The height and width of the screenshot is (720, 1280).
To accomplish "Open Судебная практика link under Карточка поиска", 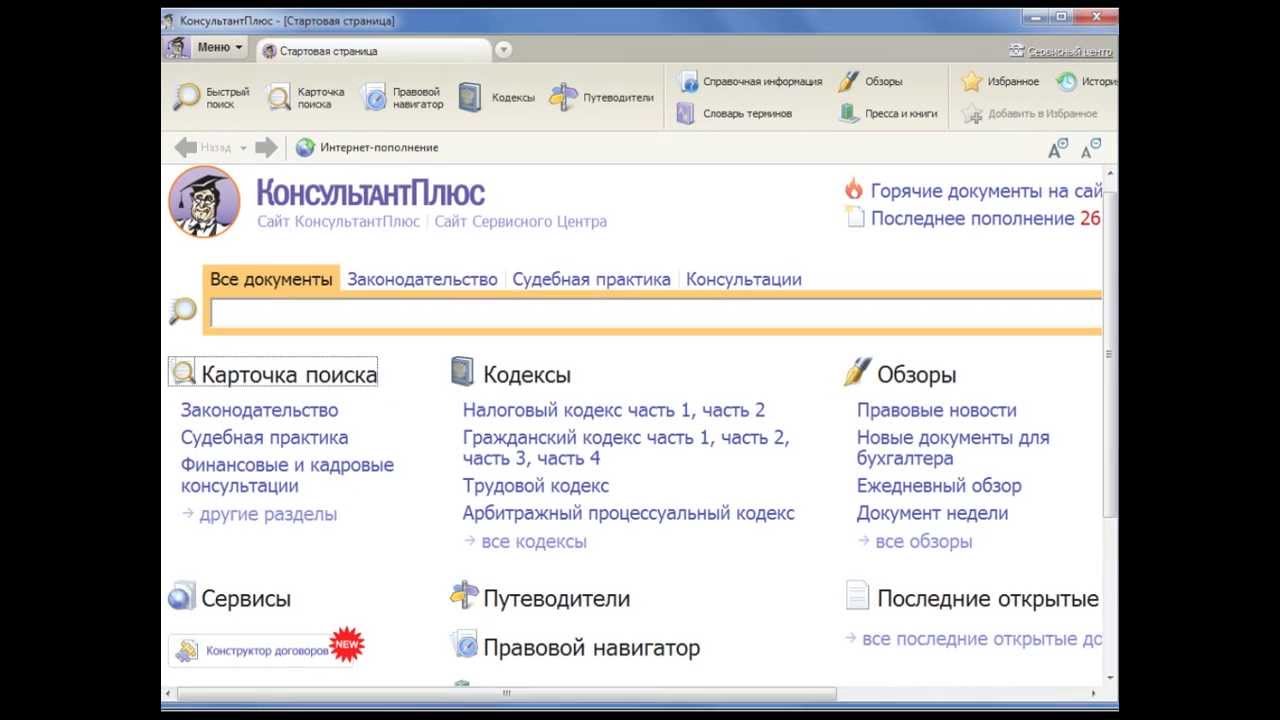I will pos(264,437).
